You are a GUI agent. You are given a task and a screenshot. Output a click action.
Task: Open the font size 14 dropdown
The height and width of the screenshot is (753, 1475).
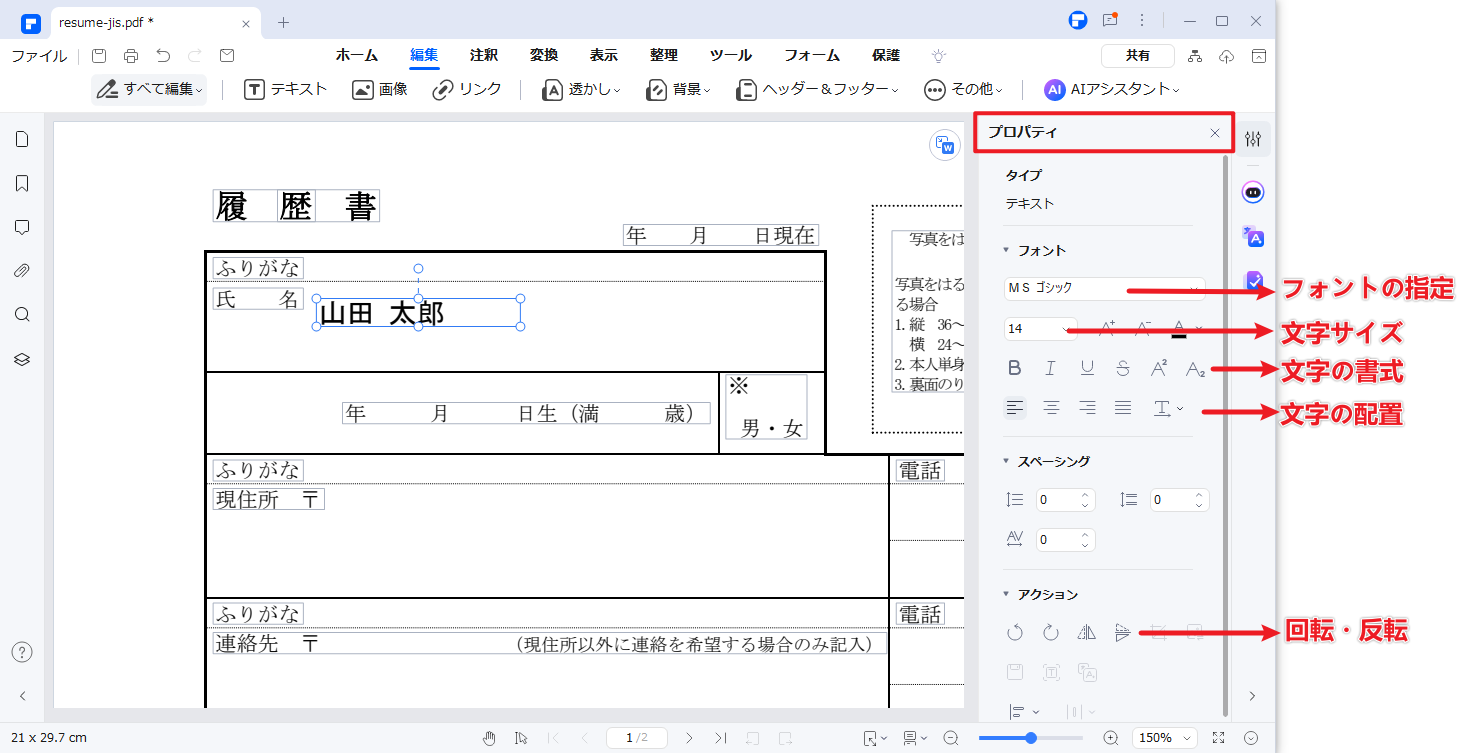pyautogui.click(x=1040, y=329)
